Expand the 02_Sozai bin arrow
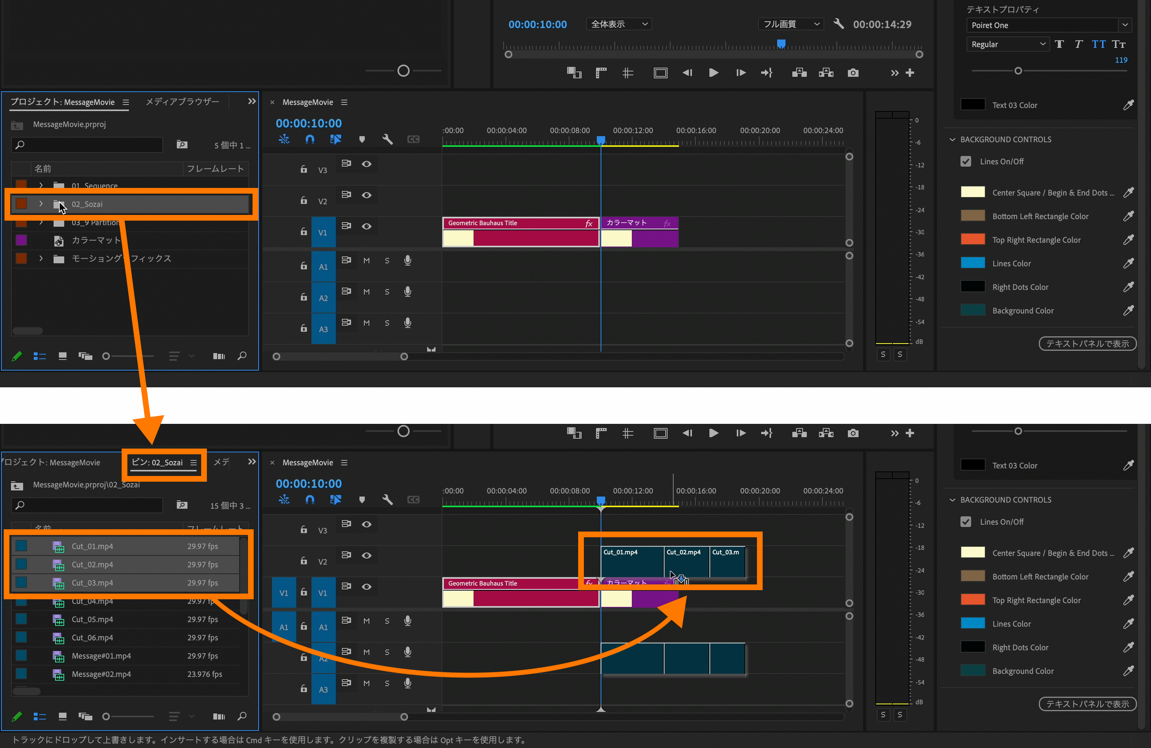The image size is (1151, 748). (x=41, y=204)
